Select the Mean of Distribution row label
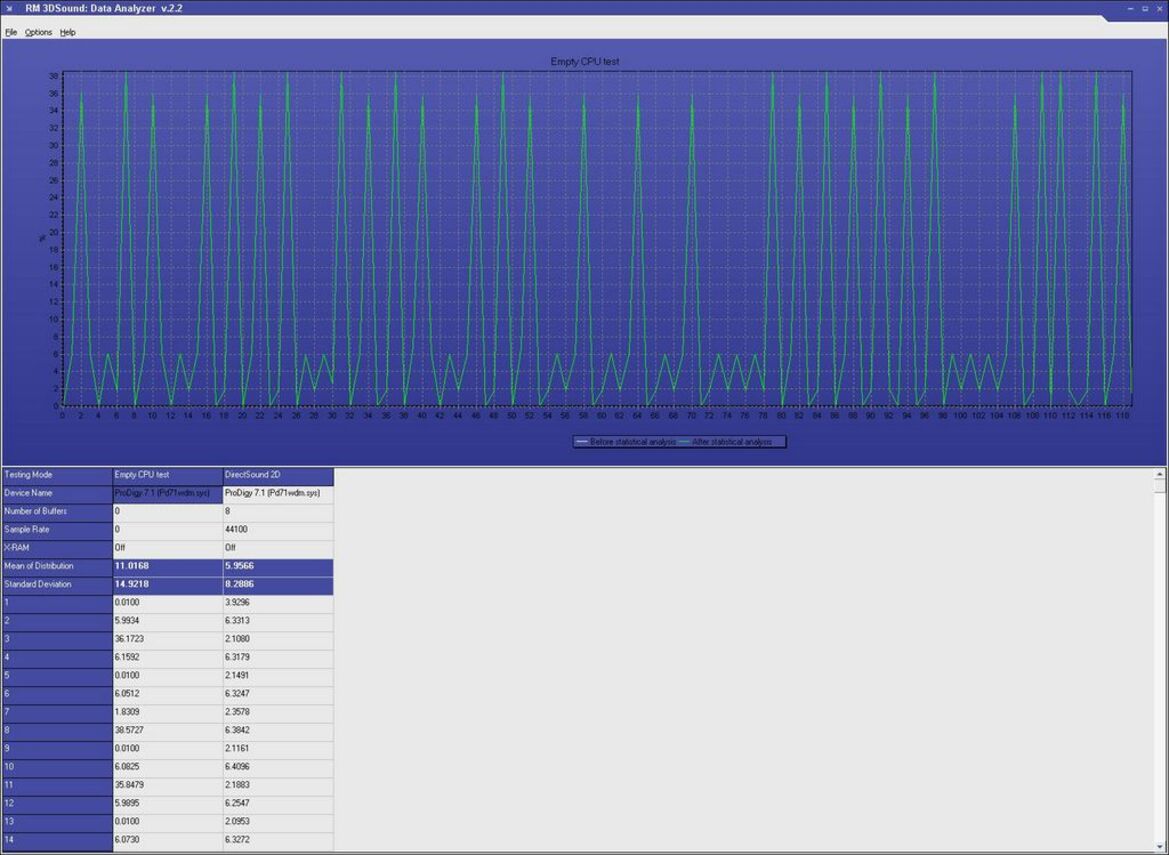The height and width of the screenshot is (855, 1169). [x=57, y=567]
